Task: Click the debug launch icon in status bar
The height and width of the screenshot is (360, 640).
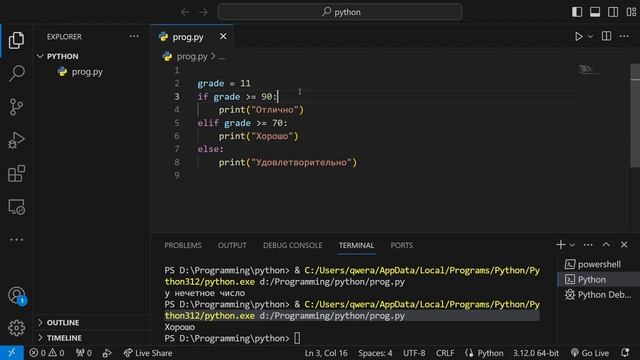Action: pyautogui.click(x=107, y=353)
